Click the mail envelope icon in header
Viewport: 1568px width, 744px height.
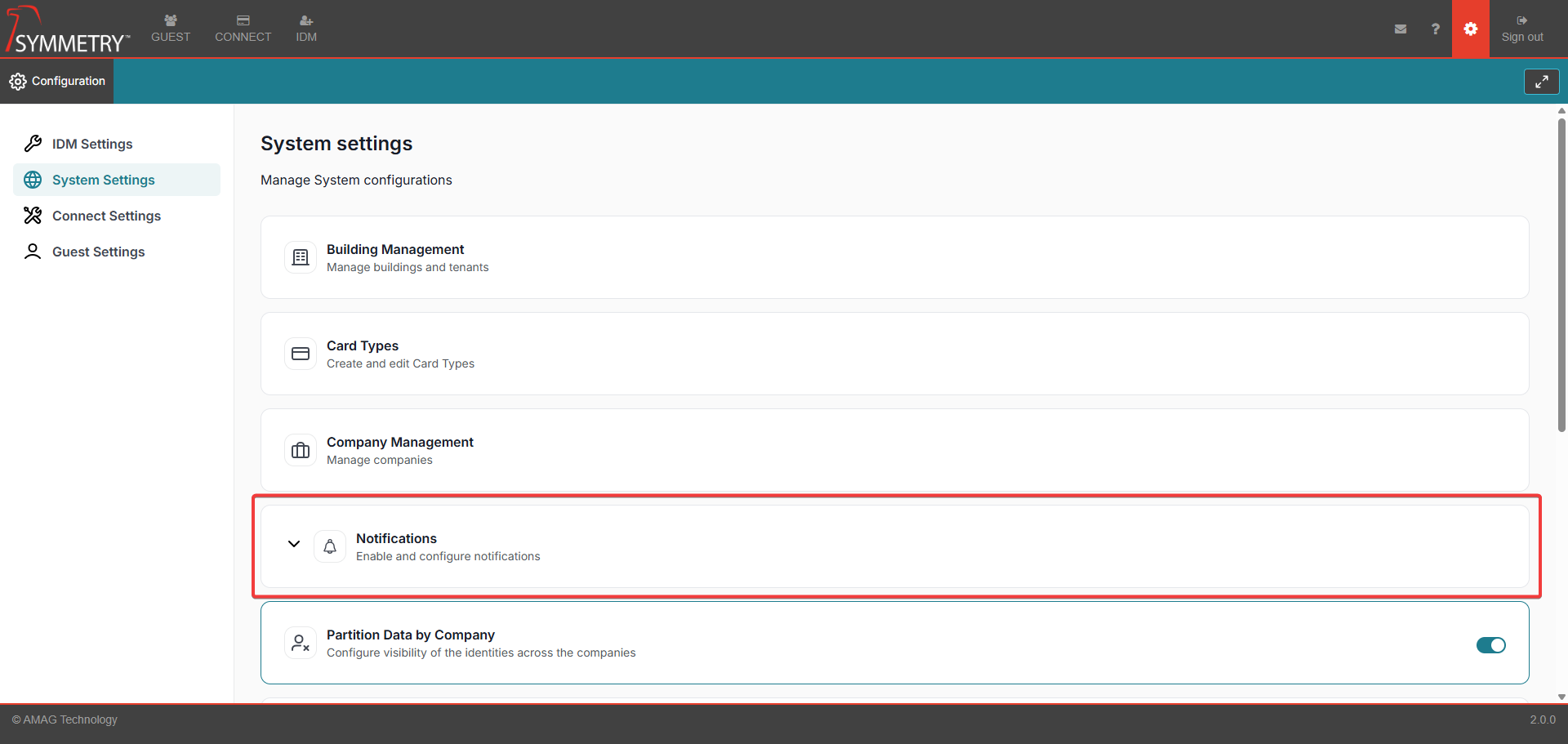pyautogui.click(x=1401, y=29)
